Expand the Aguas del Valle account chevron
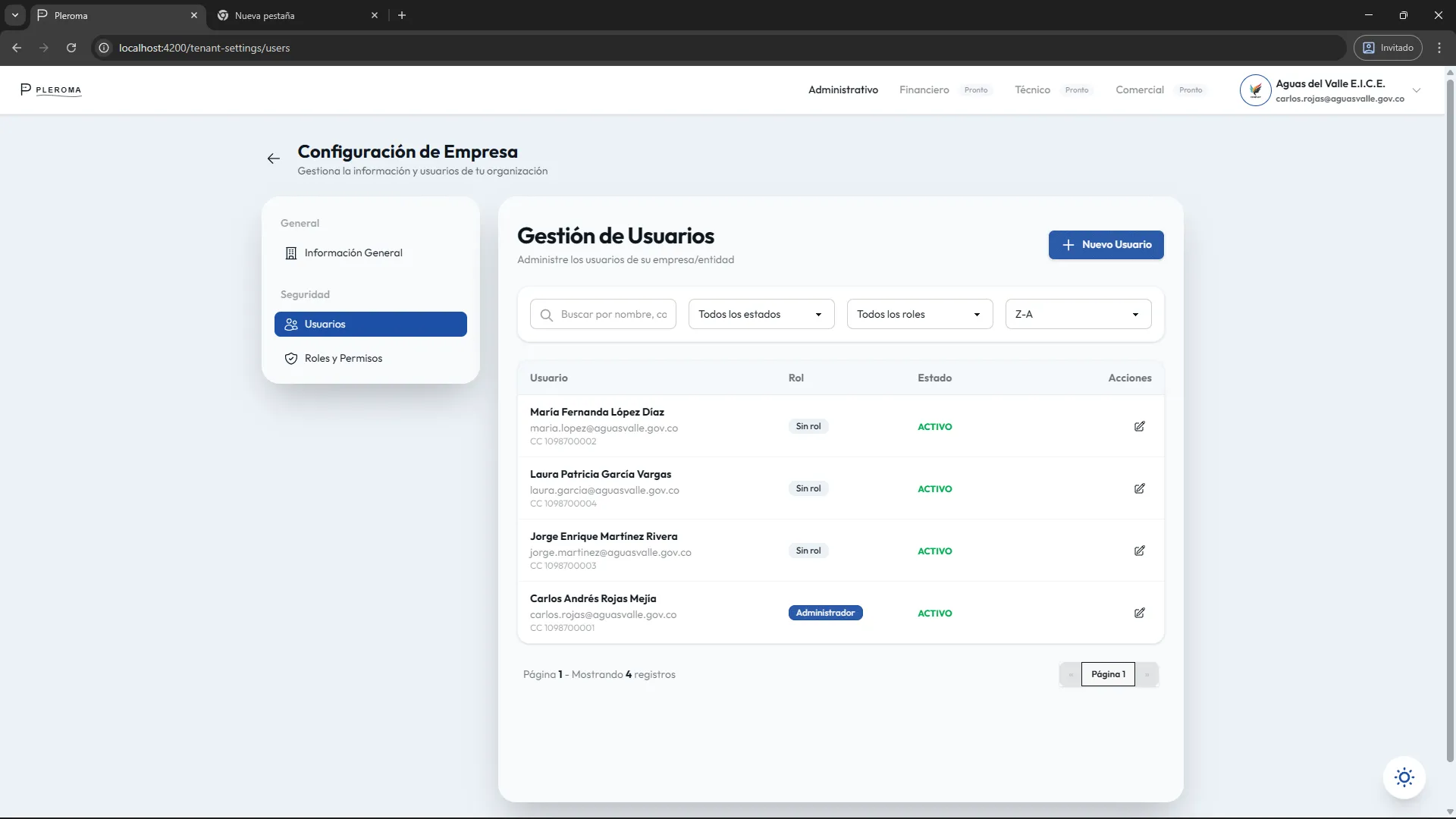 pyautogui.click(x=1417, y=89)
